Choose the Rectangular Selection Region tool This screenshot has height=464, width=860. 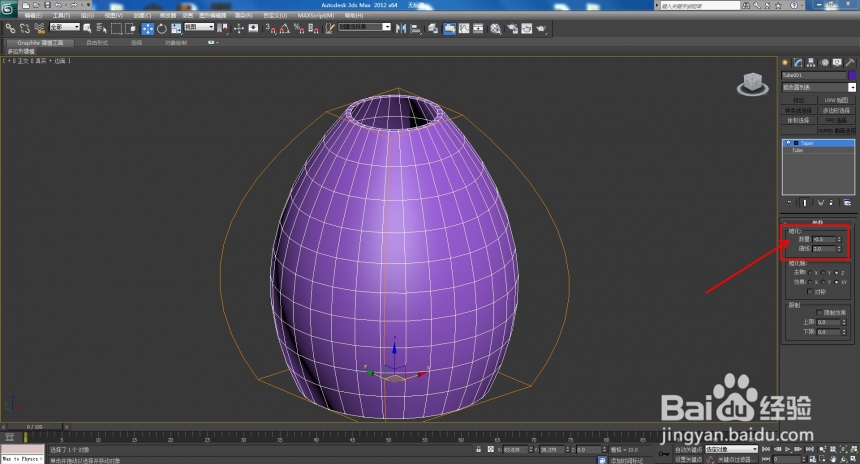point(116,28)
